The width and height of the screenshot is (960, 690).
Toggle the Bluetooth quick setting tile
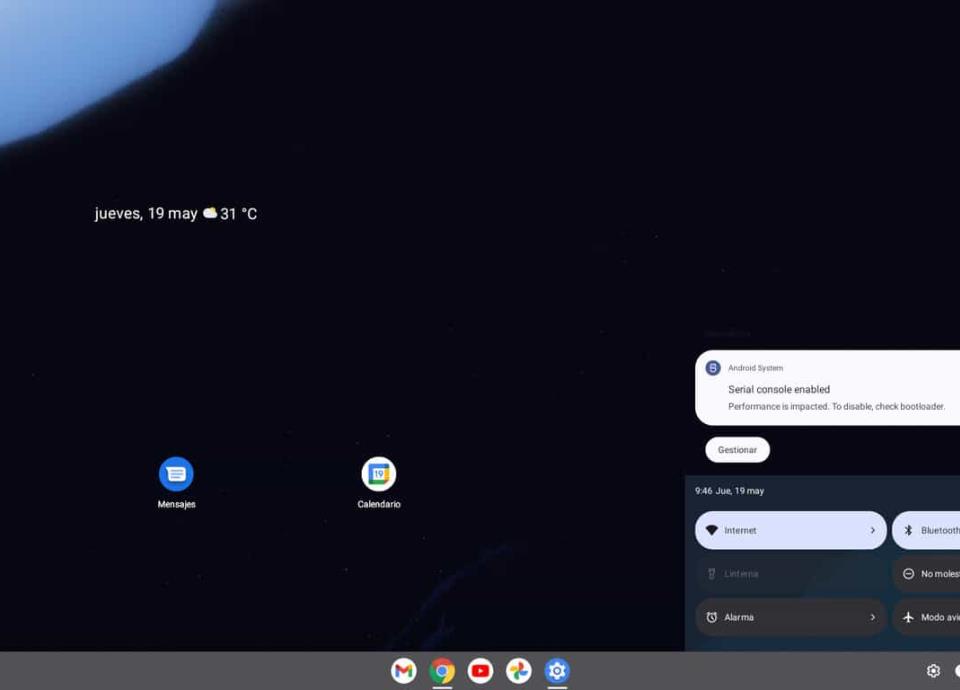927,530
